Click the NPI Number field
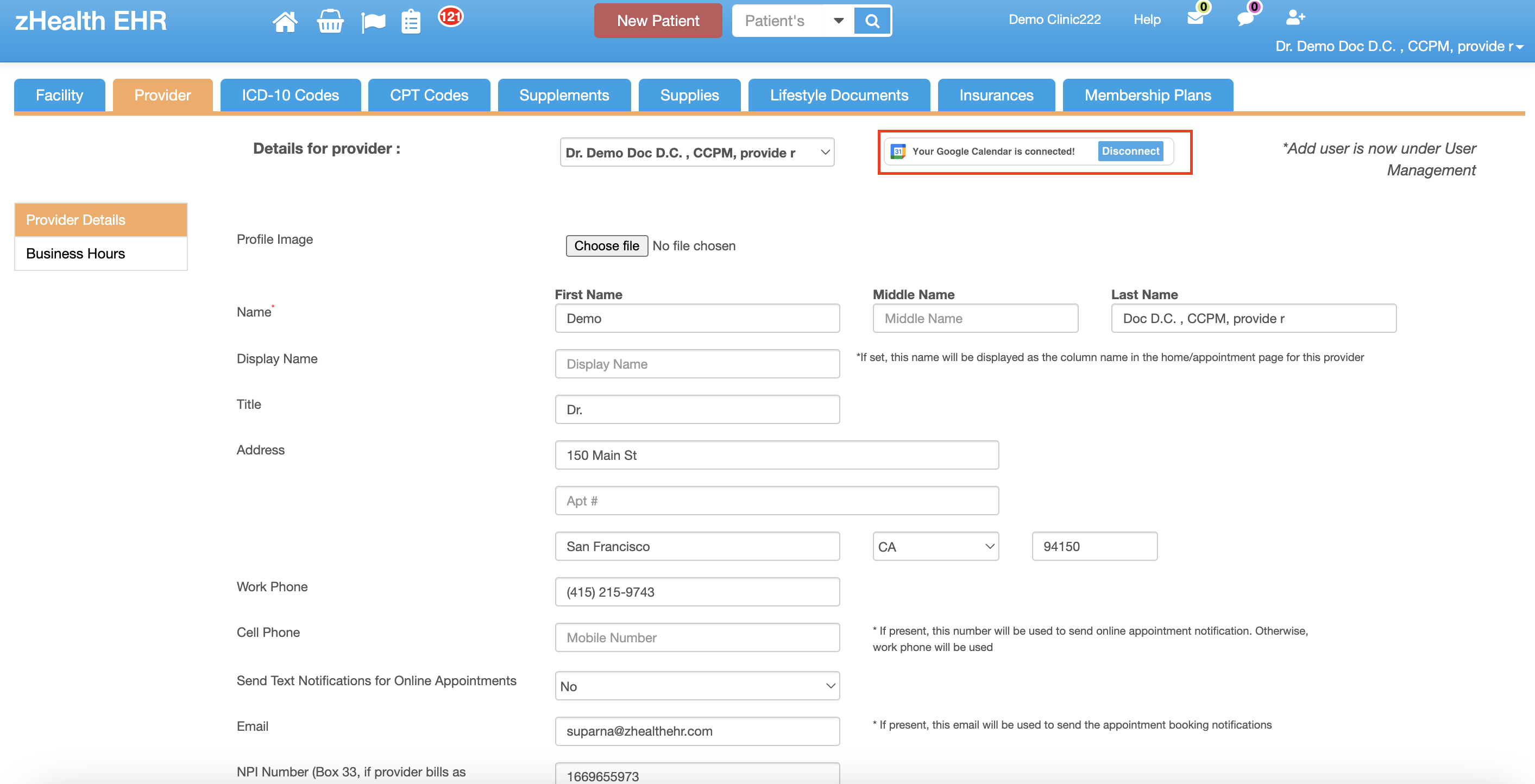 pyautogui.click(x=697, y=774)
